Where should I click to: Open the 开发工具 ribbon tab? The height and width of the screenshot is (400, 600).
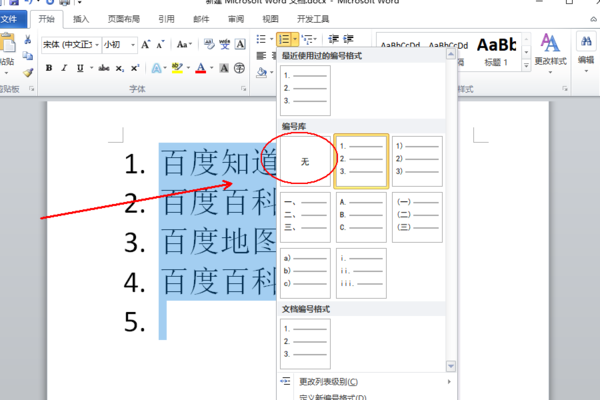(x=313, y=19)
